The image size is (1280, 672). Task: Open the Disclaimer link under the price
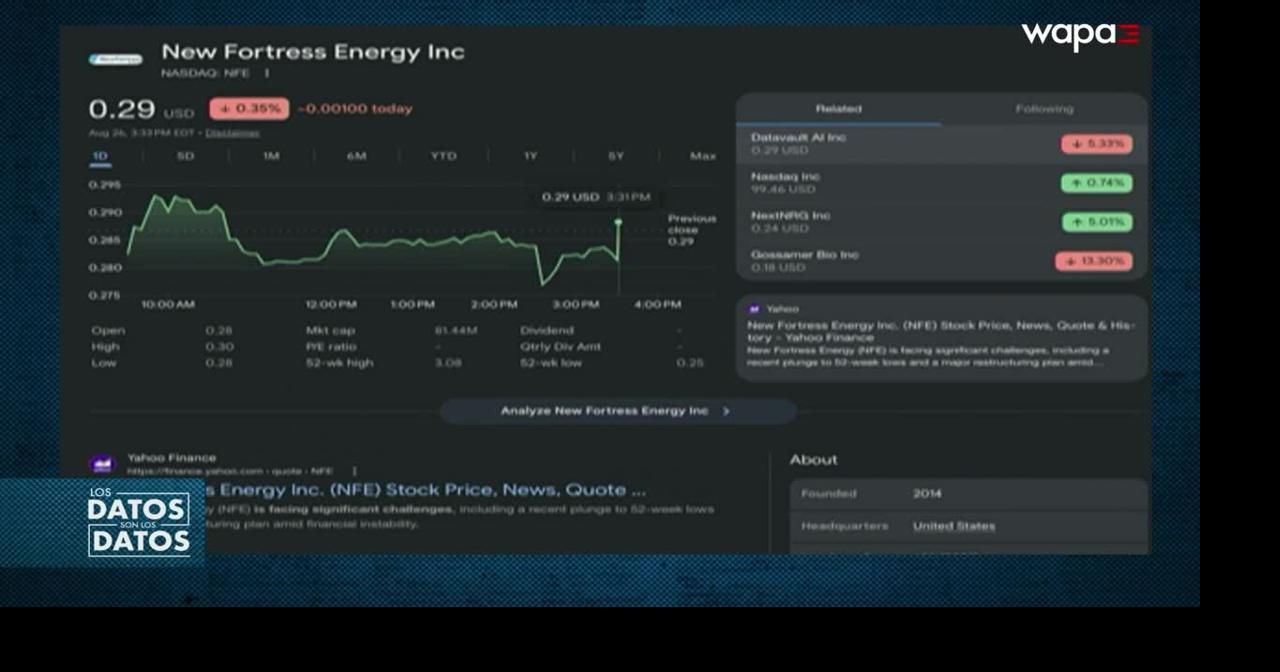click(232, 132)
